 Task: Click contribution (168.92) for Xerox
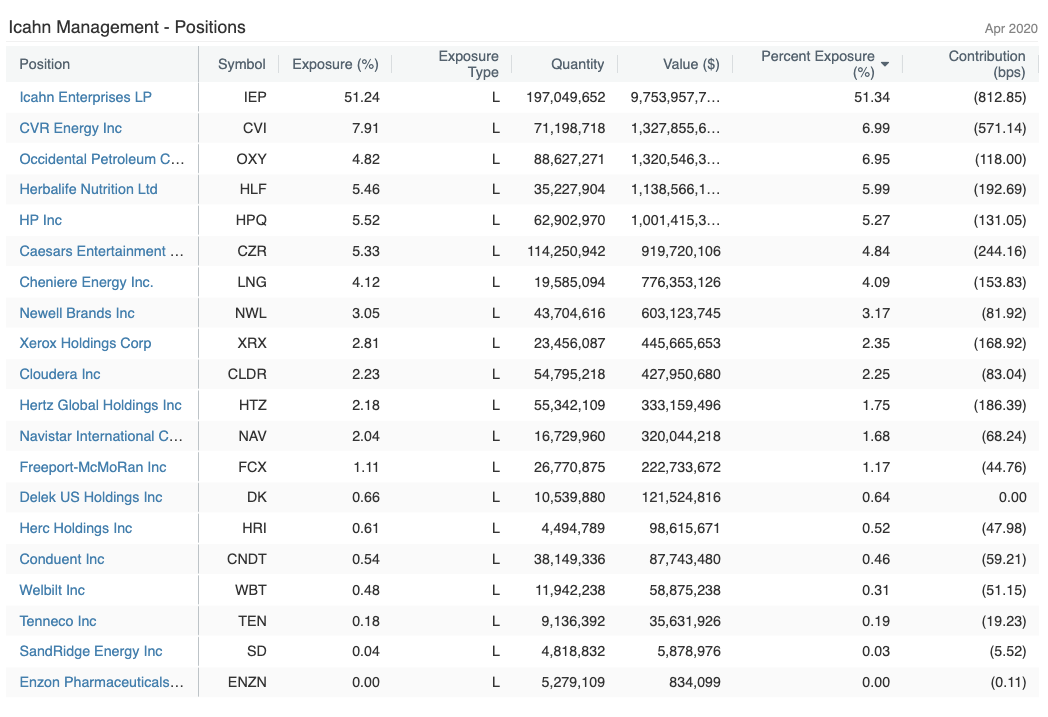coord(999,343)
